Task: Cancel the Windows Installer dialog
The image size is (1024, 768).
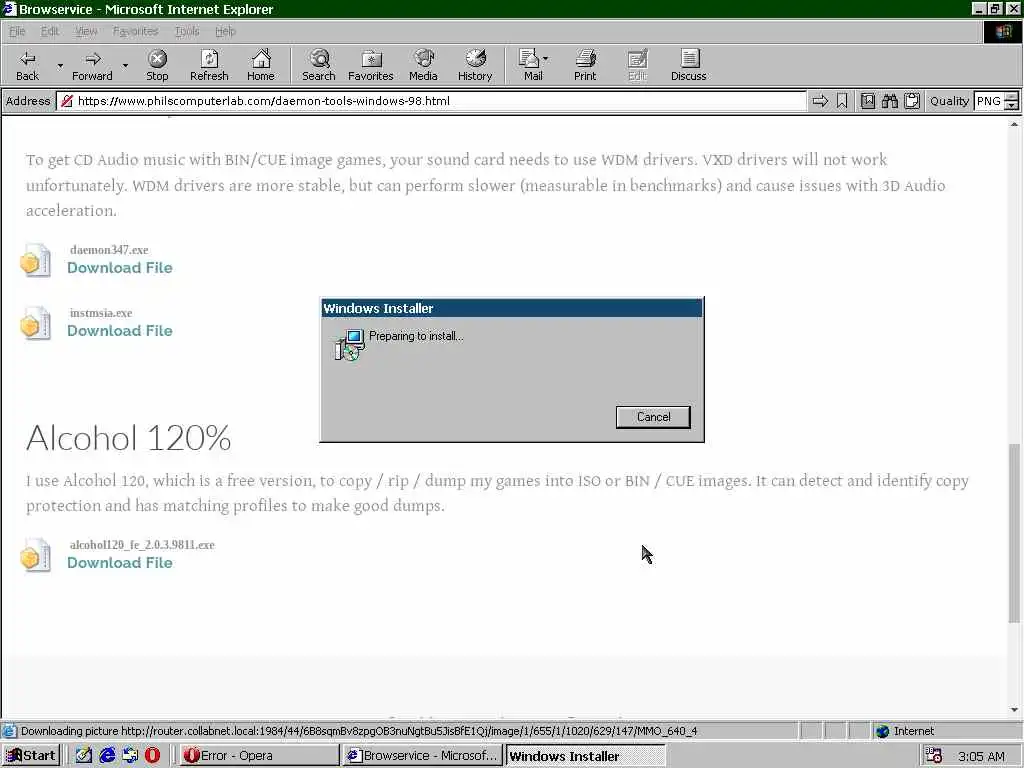Action: point(653,417)
